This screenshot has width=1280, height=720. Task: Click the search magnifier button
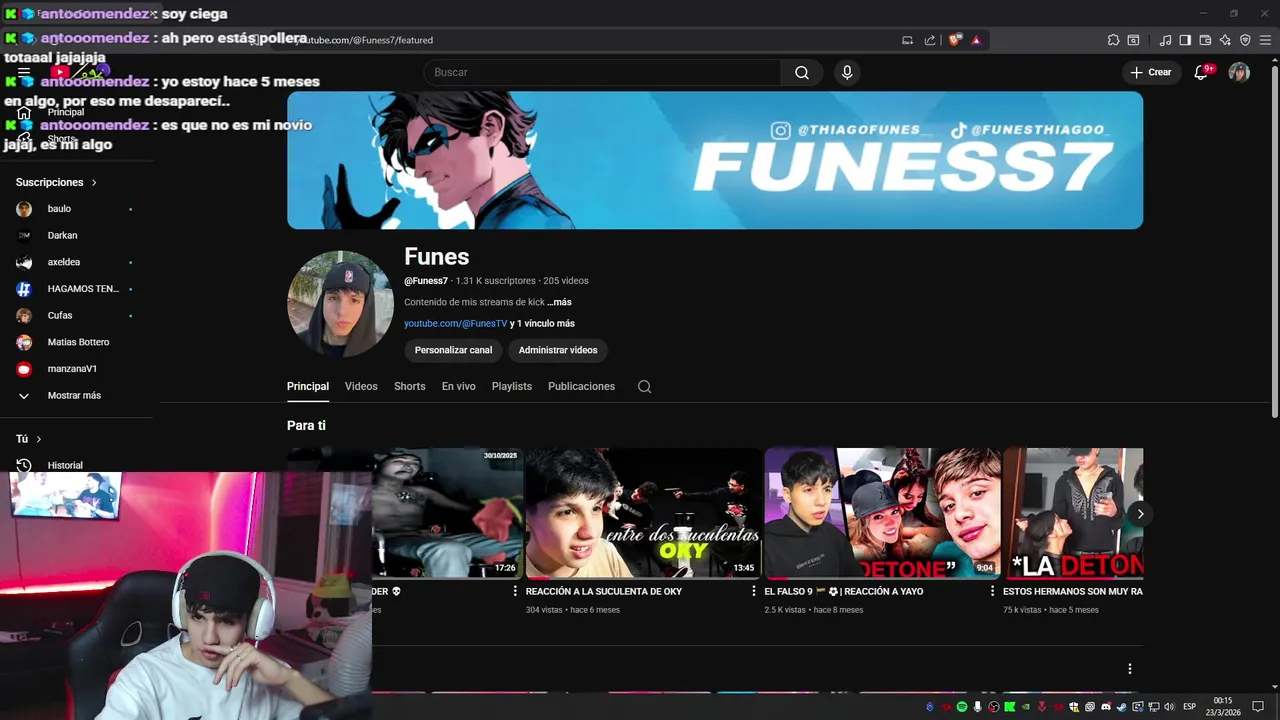pos(802,72)
